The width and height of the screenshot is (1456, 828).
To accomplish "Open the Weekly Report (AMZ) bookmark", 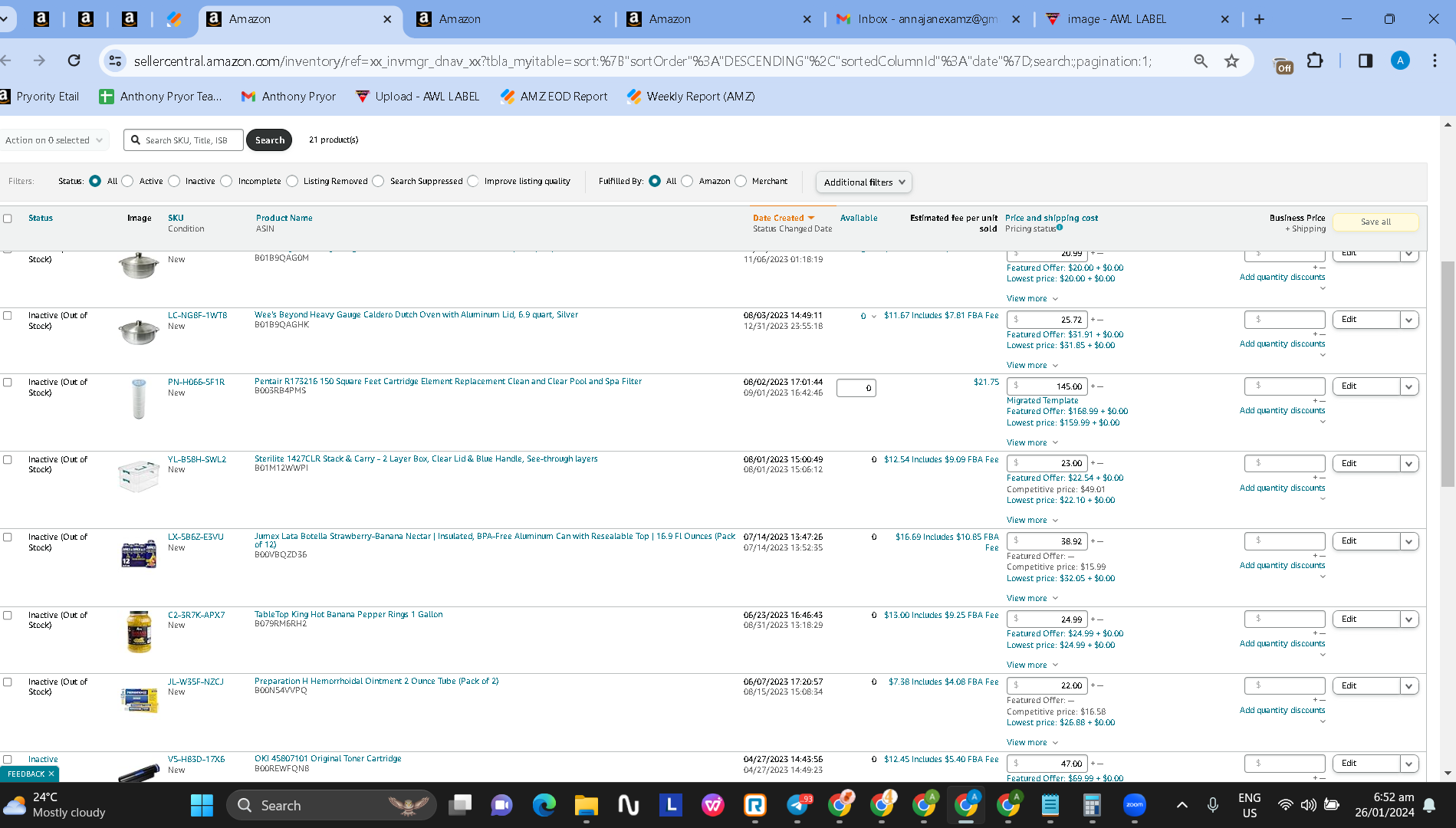I will (691, 96).
